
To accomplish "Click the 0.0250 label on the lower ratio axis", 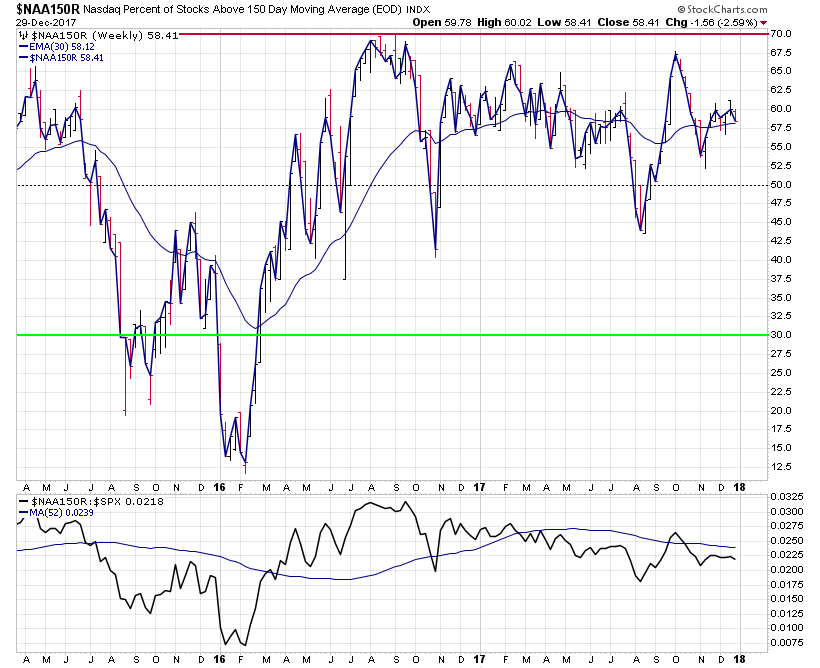I will tap(787, 540).
